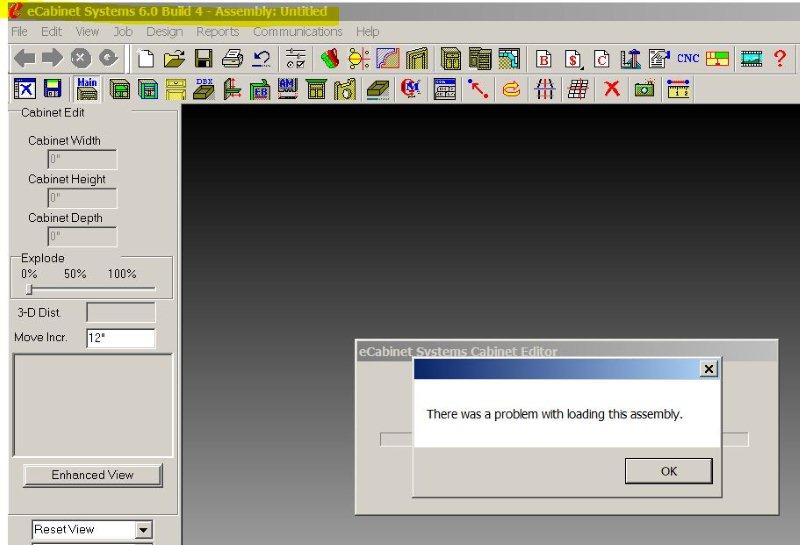Click the blue X window exit icon

(x=24, y=89)
